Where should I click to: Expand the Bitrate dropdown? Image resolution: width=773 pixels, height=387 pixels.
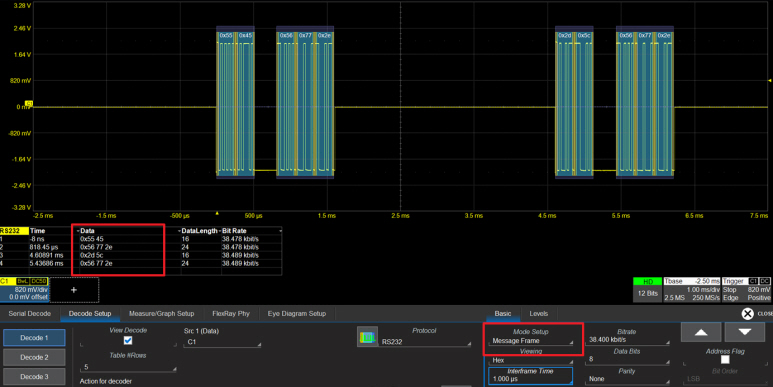point(628,340)
